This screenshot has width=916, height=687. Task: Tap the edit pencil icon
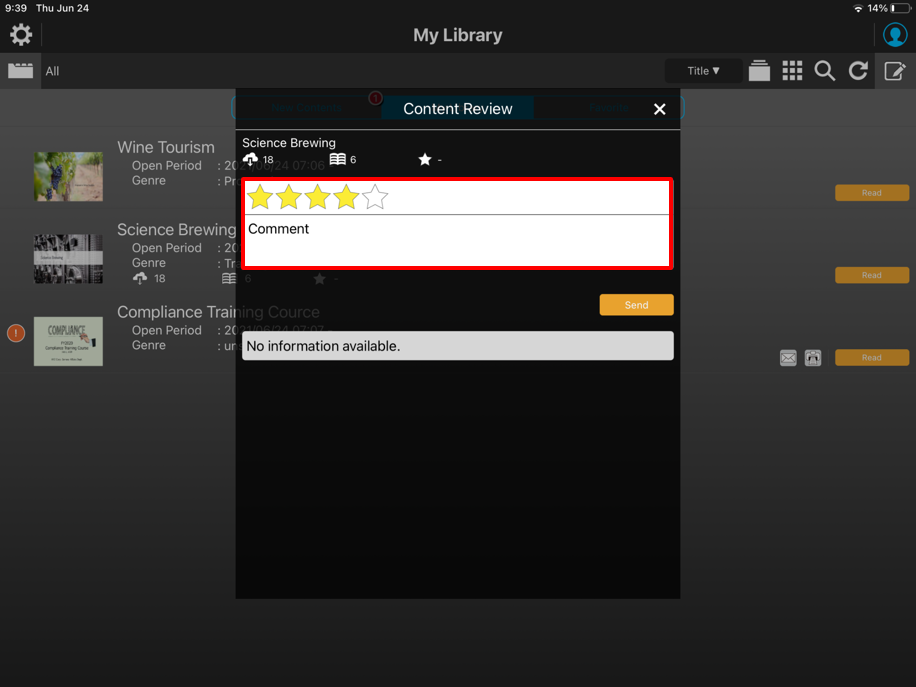point(894,71)
